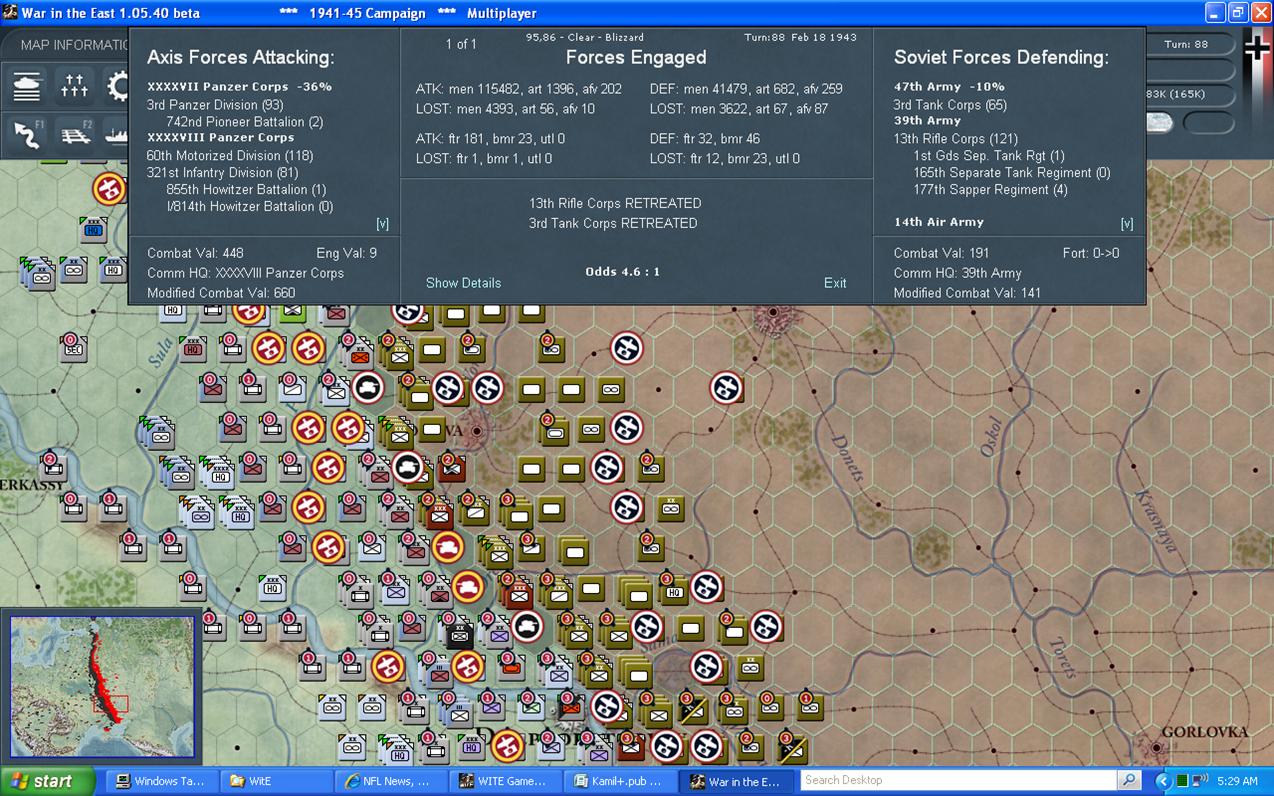The image size is (1274, 796).
Task: Select 3rd Tank Corps (65)
Action: click(950, 105)
